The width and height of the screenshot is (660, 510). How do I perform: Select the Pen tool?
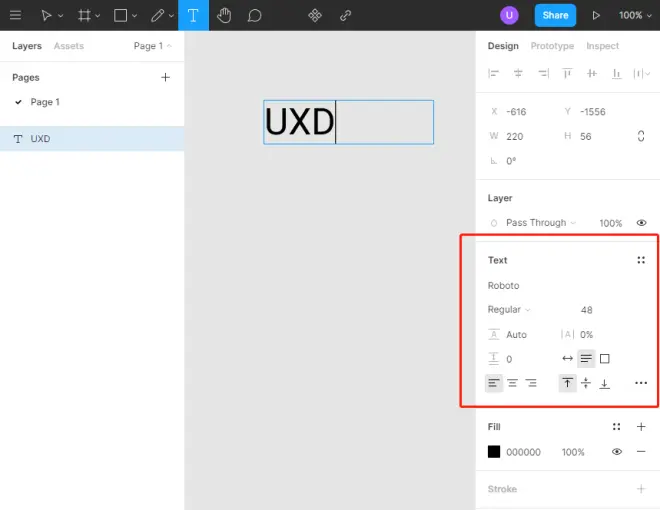(x=157, y=16)
